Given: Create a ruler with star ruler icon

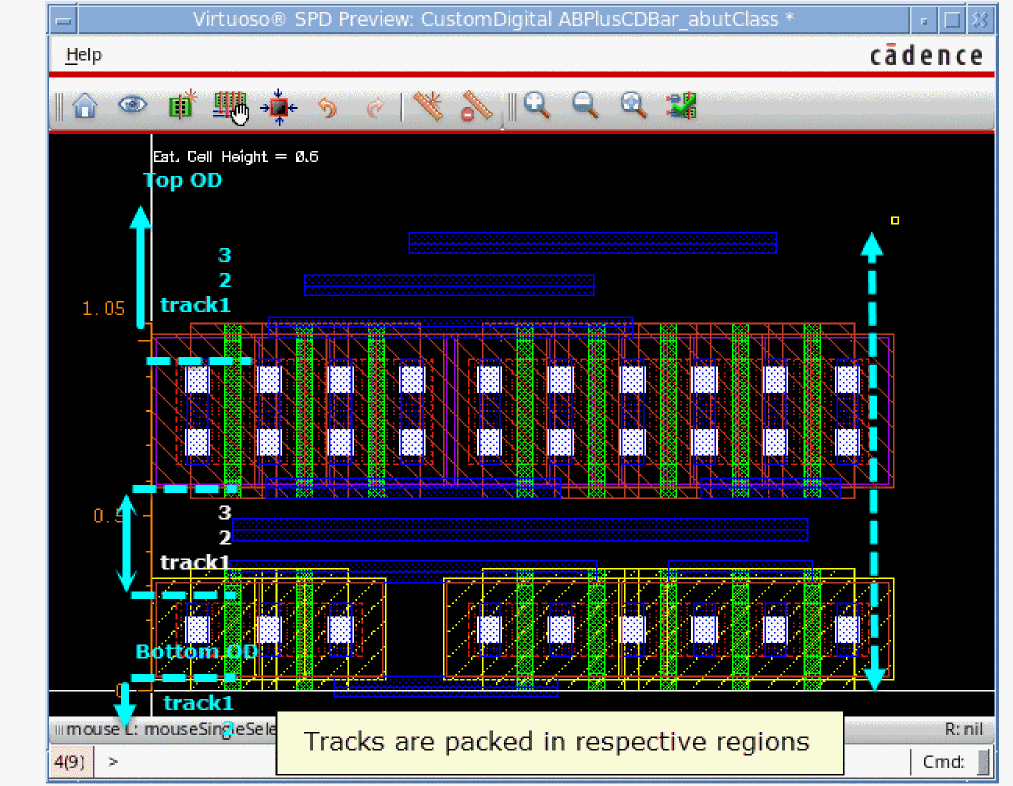Looking at the screenshot, I should [428, 105].
